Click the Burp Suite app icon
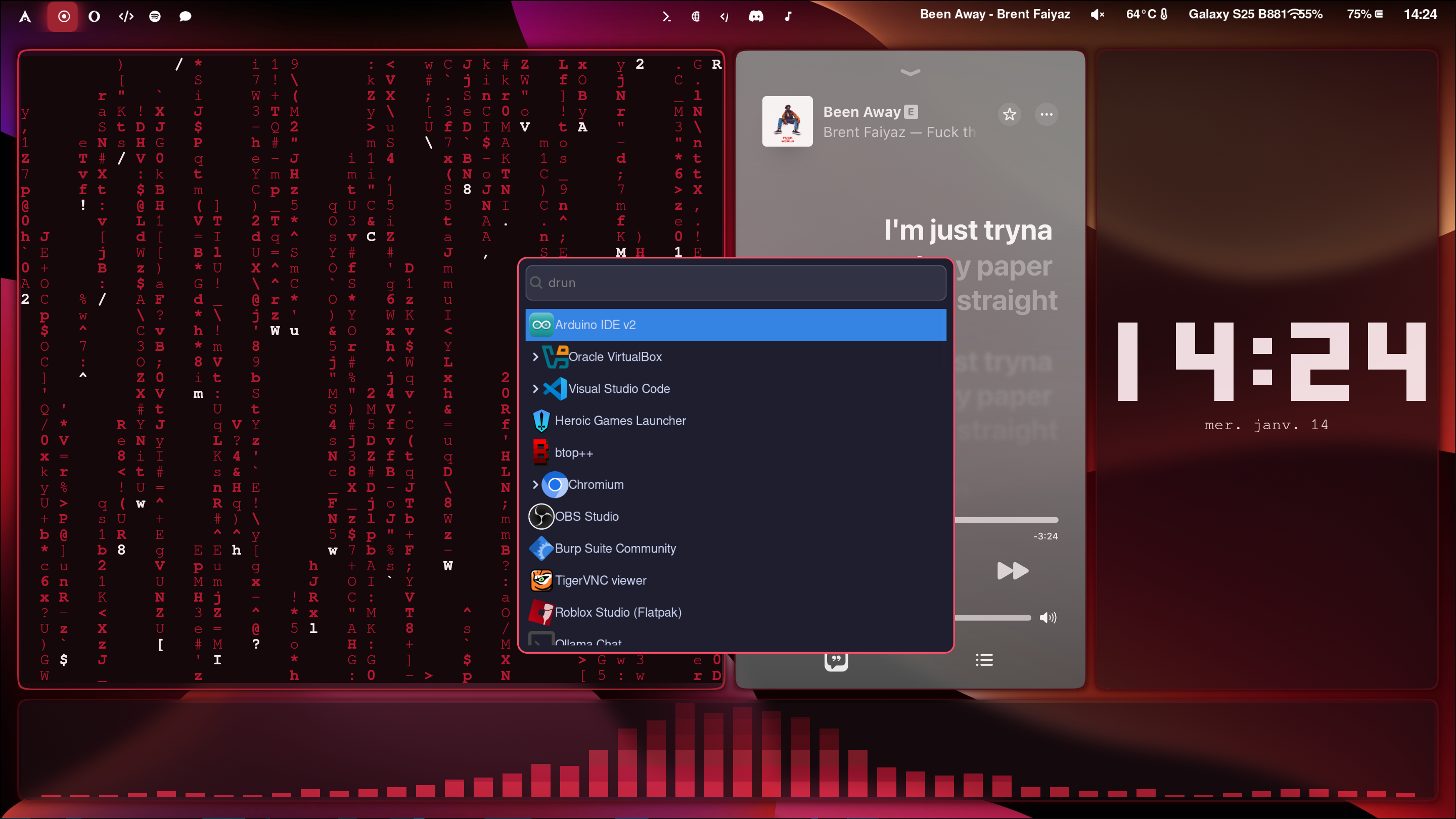1456x819 pixels. click(541, 548)
